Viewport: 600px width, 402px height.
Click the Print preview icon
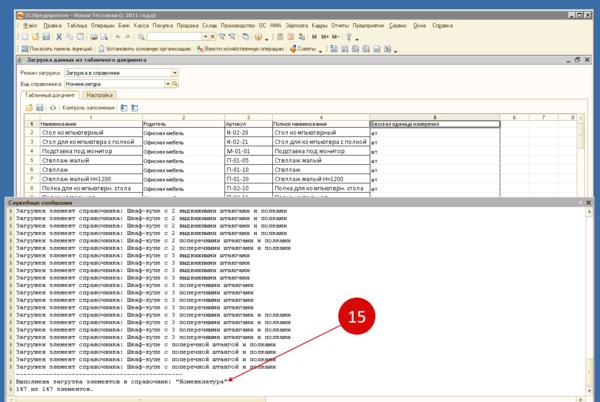[x=104, y=37]
